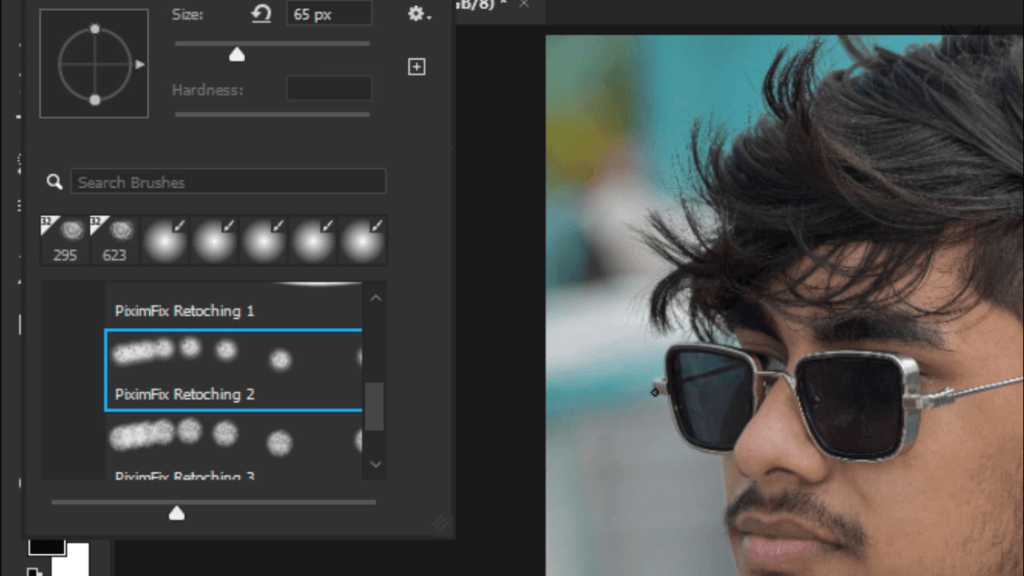The image size is (1024, 576).
Task: Adjust the brush Size slider handle
Action: 237,55
